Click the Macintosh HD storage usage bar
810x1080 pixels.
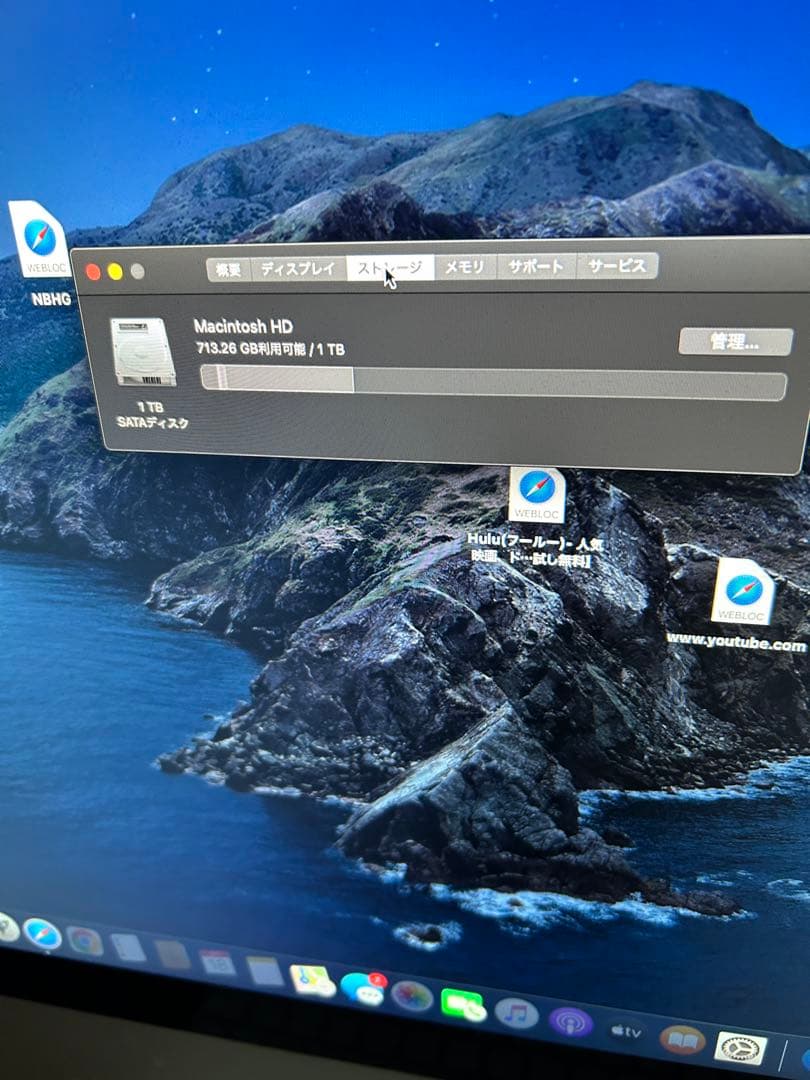(492, 382)
